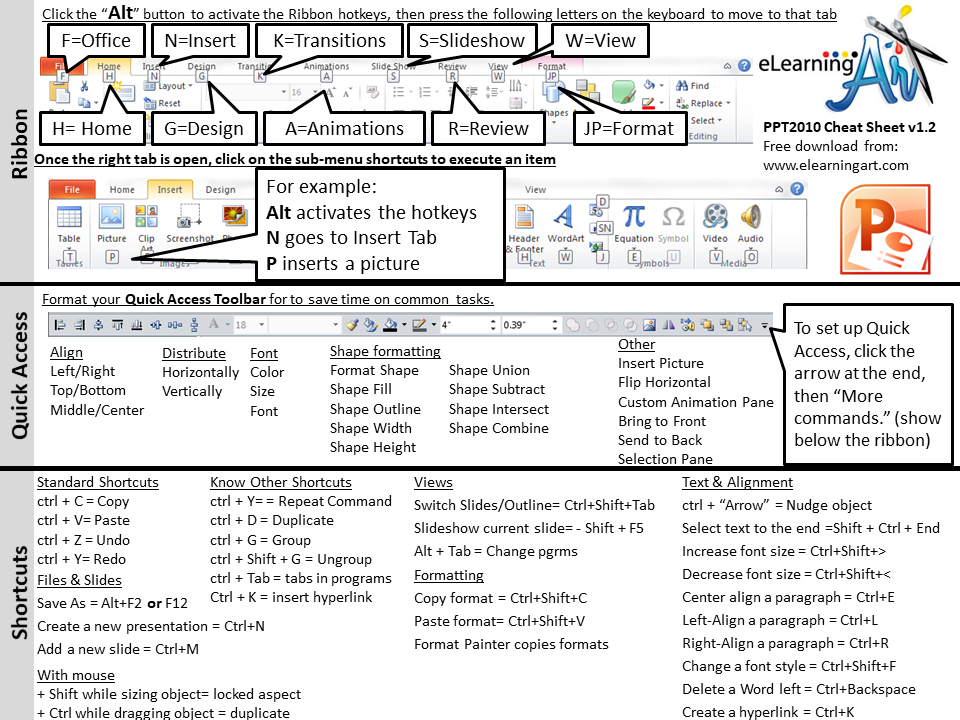Click the WordArt icon

[x=564, y=216]
